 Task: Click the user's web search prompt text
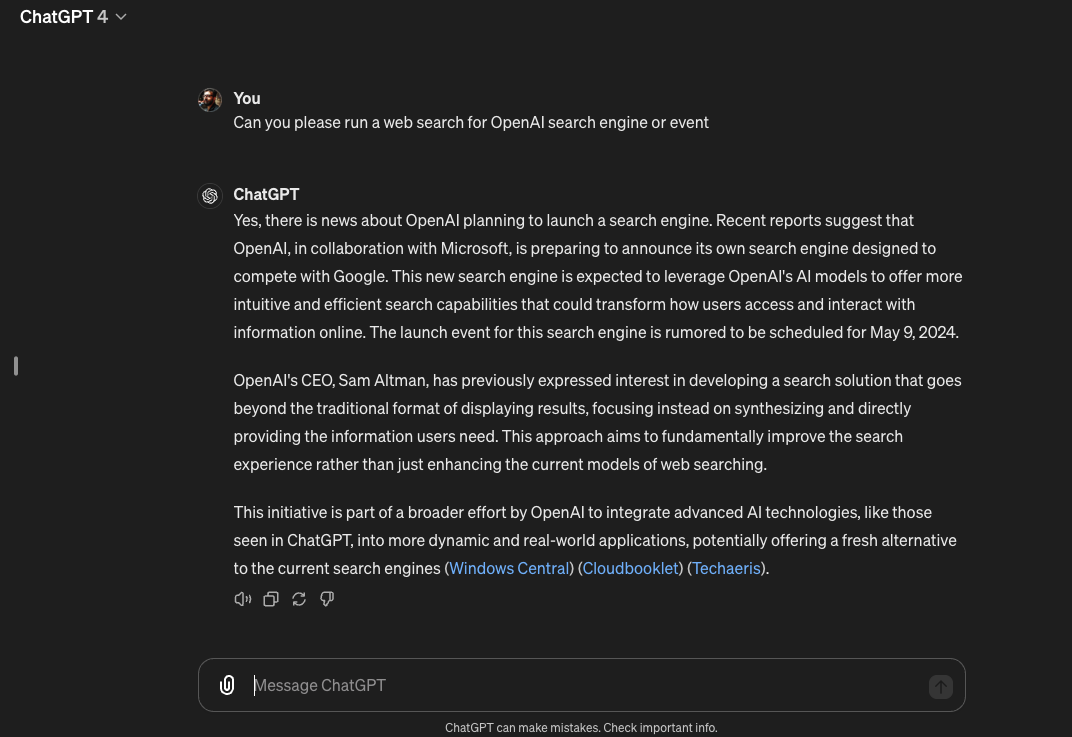(471, 122)
